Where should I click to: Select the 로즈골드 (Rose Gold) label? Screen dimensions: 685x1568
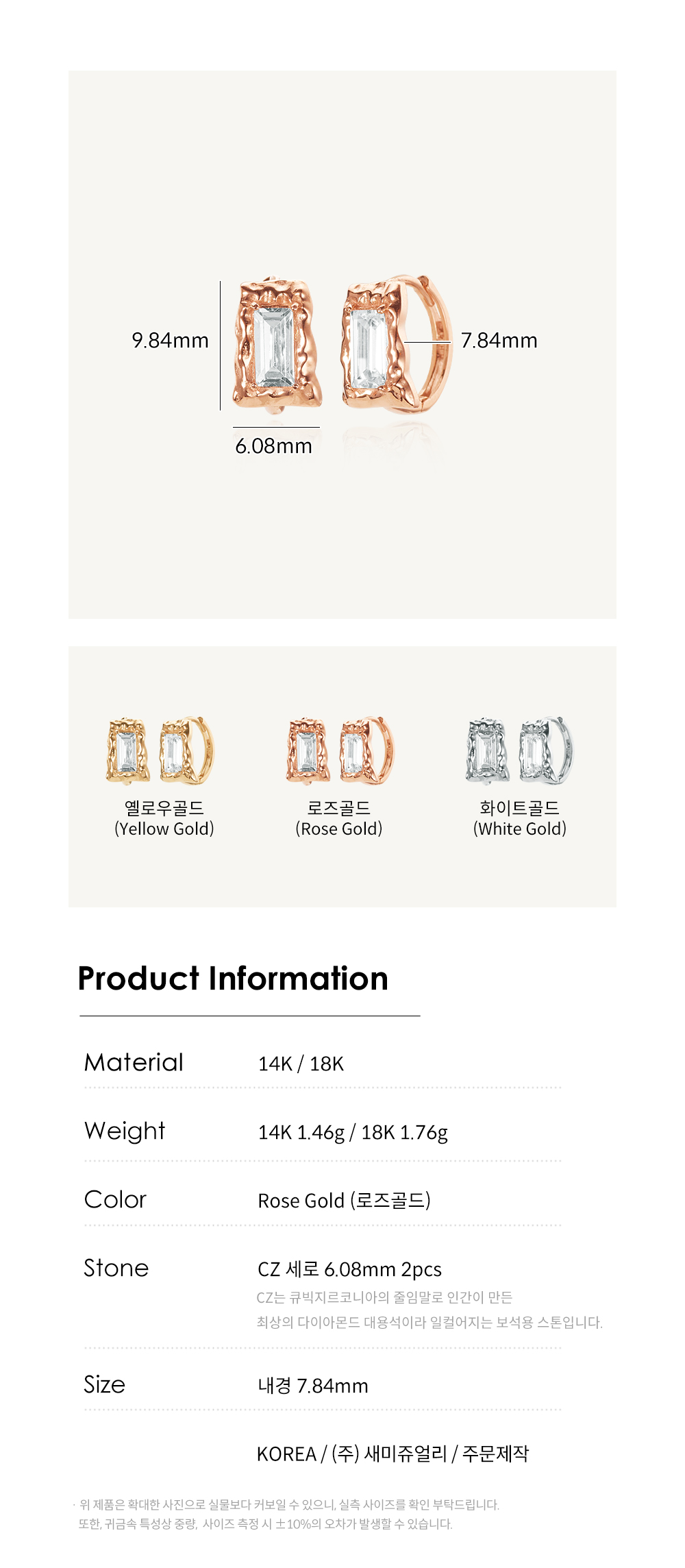(339, 818)
